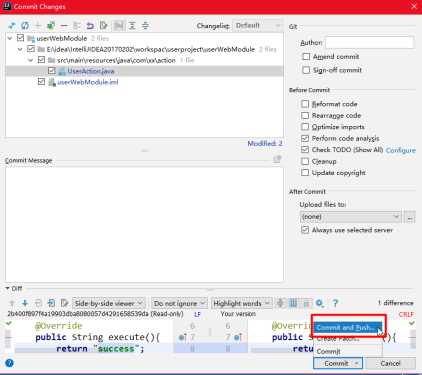Image resolution: width=422 pixels, height=375 pixels.
Task: Enable the Reformat code checkbox
Action: (x=305, y=104)
